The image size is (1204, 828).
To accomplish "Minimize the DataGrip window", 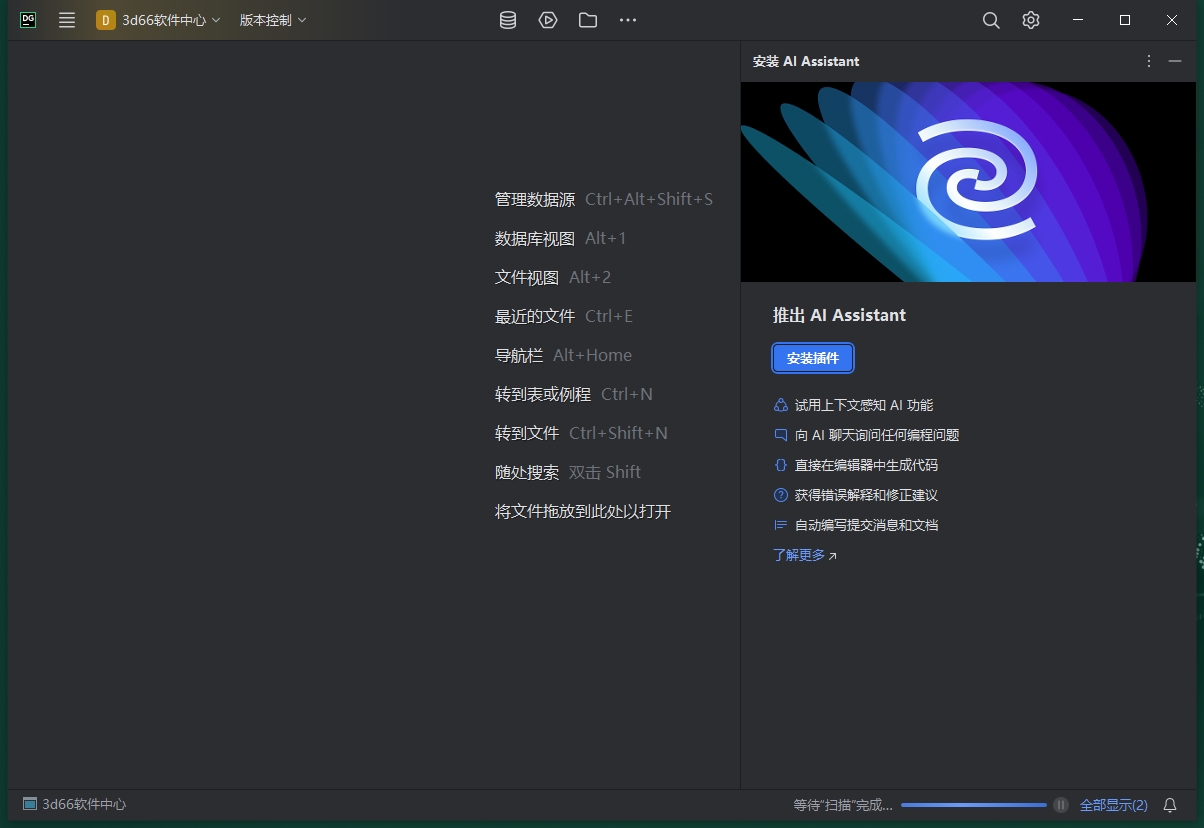I will 1078,20.
